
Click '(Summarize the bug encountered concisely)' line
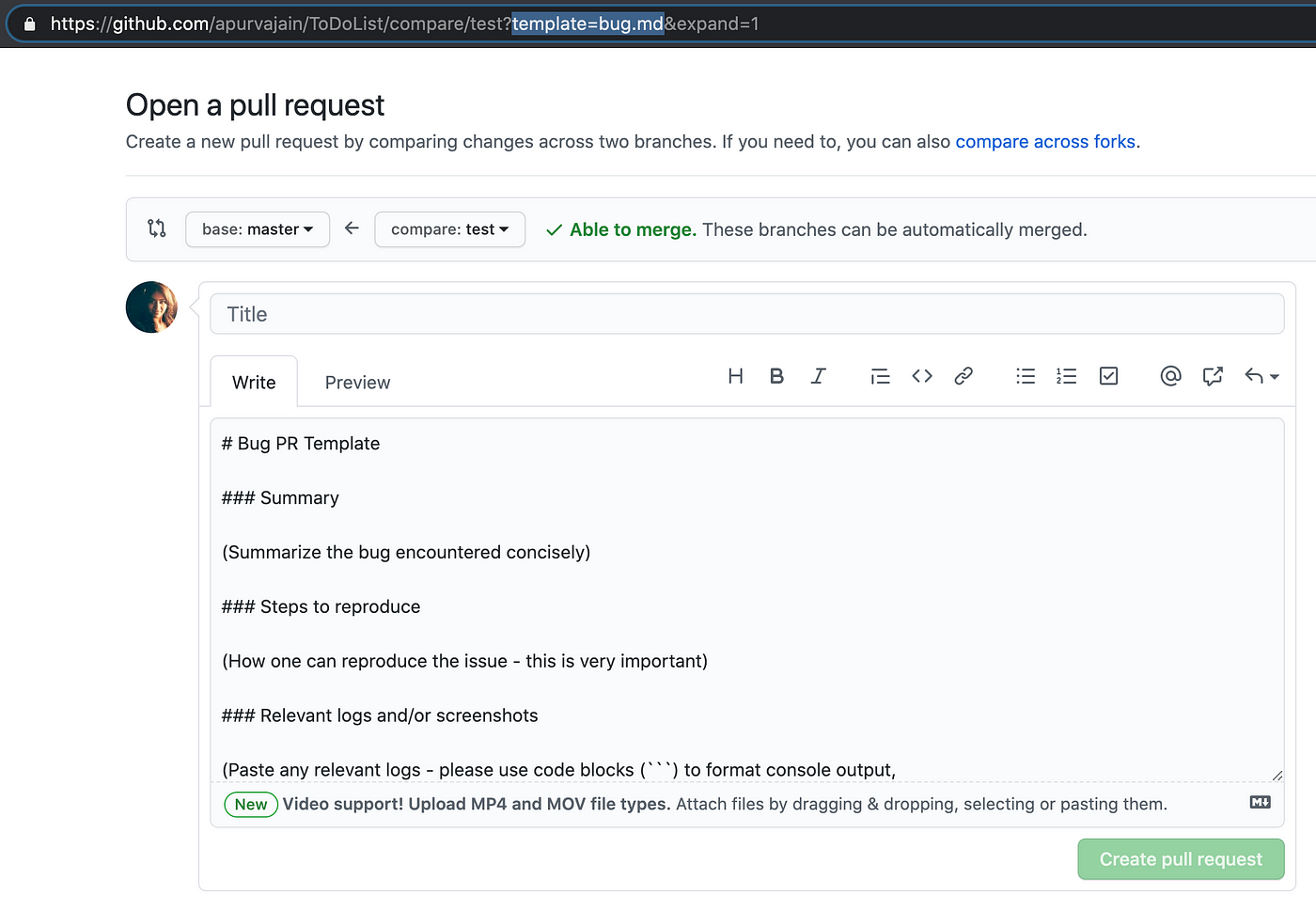(406, 553)
